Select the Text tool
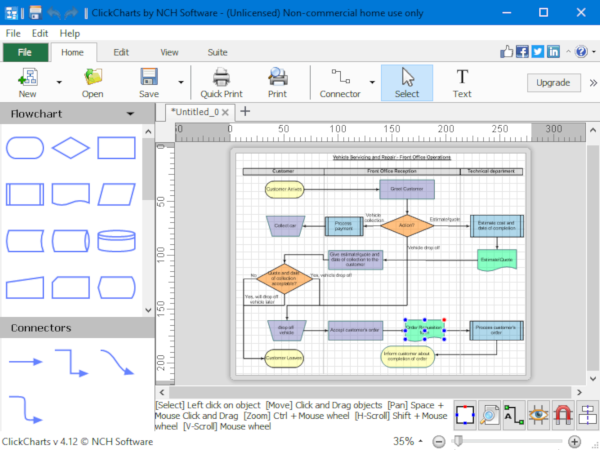Screen dimensions: 600x450 click(461, 83)
